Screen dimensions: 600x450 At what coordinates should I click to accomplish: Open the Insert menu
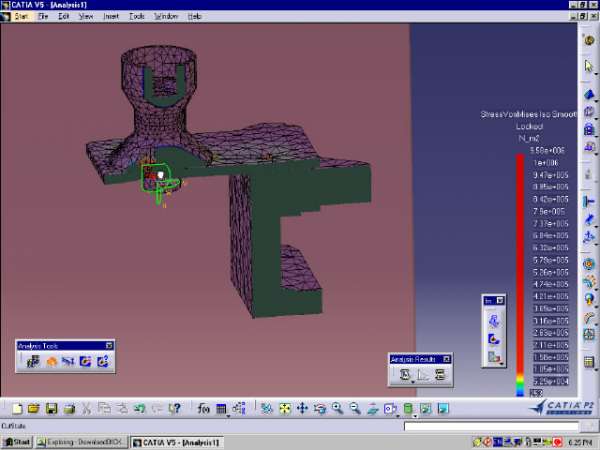click(111, 16)
